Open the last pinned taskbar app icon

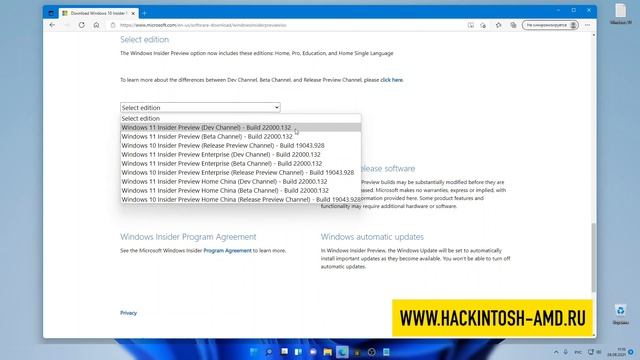pyautogui.click(x=386, y=352)
